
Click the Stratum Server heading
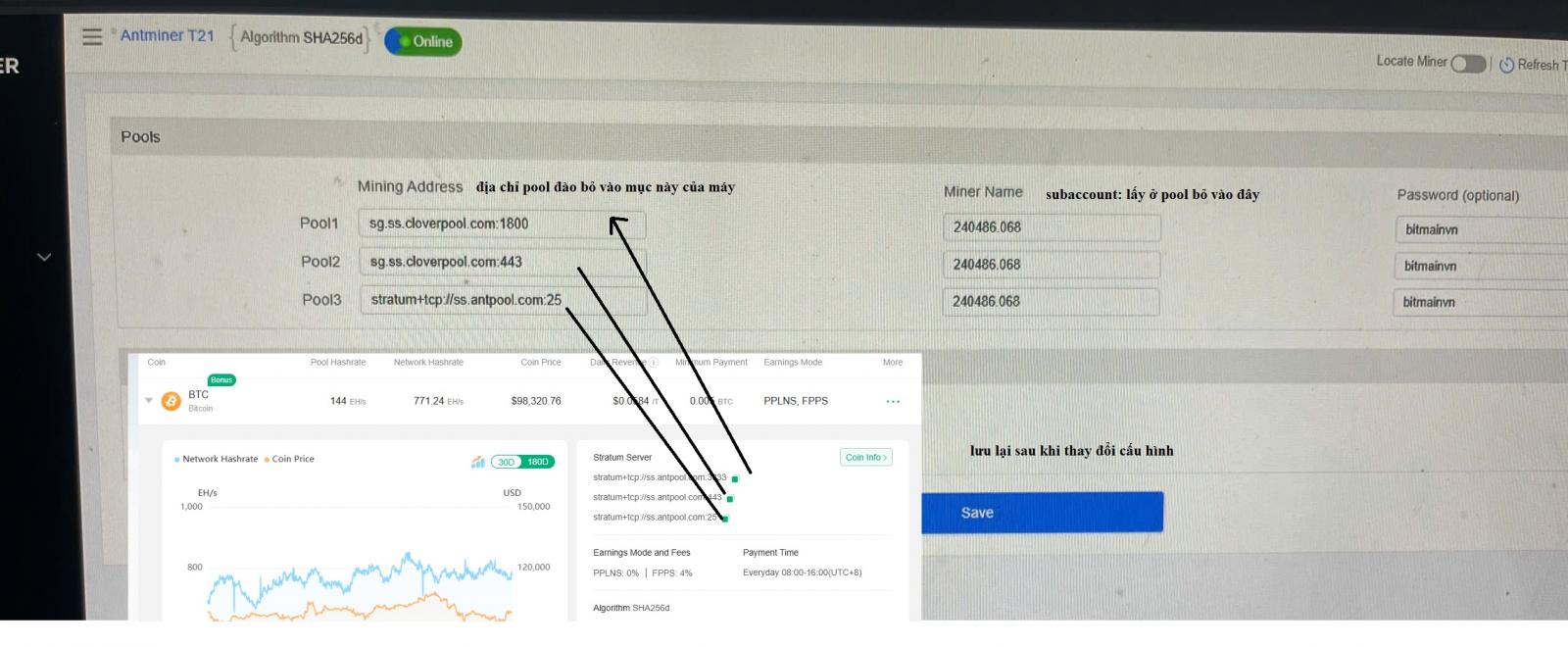pyautogui.click(x=622, y=458)
